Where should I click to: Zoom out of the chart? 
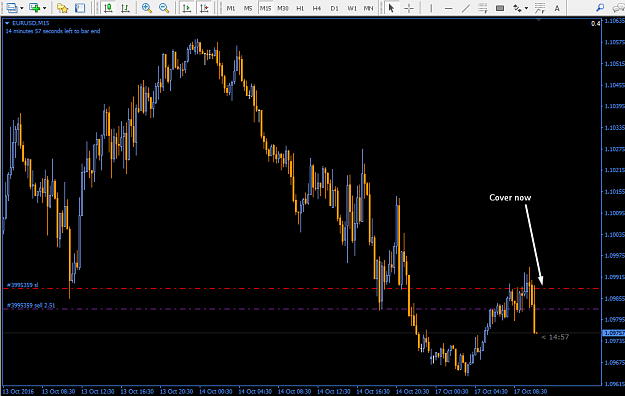pos(164,8)
